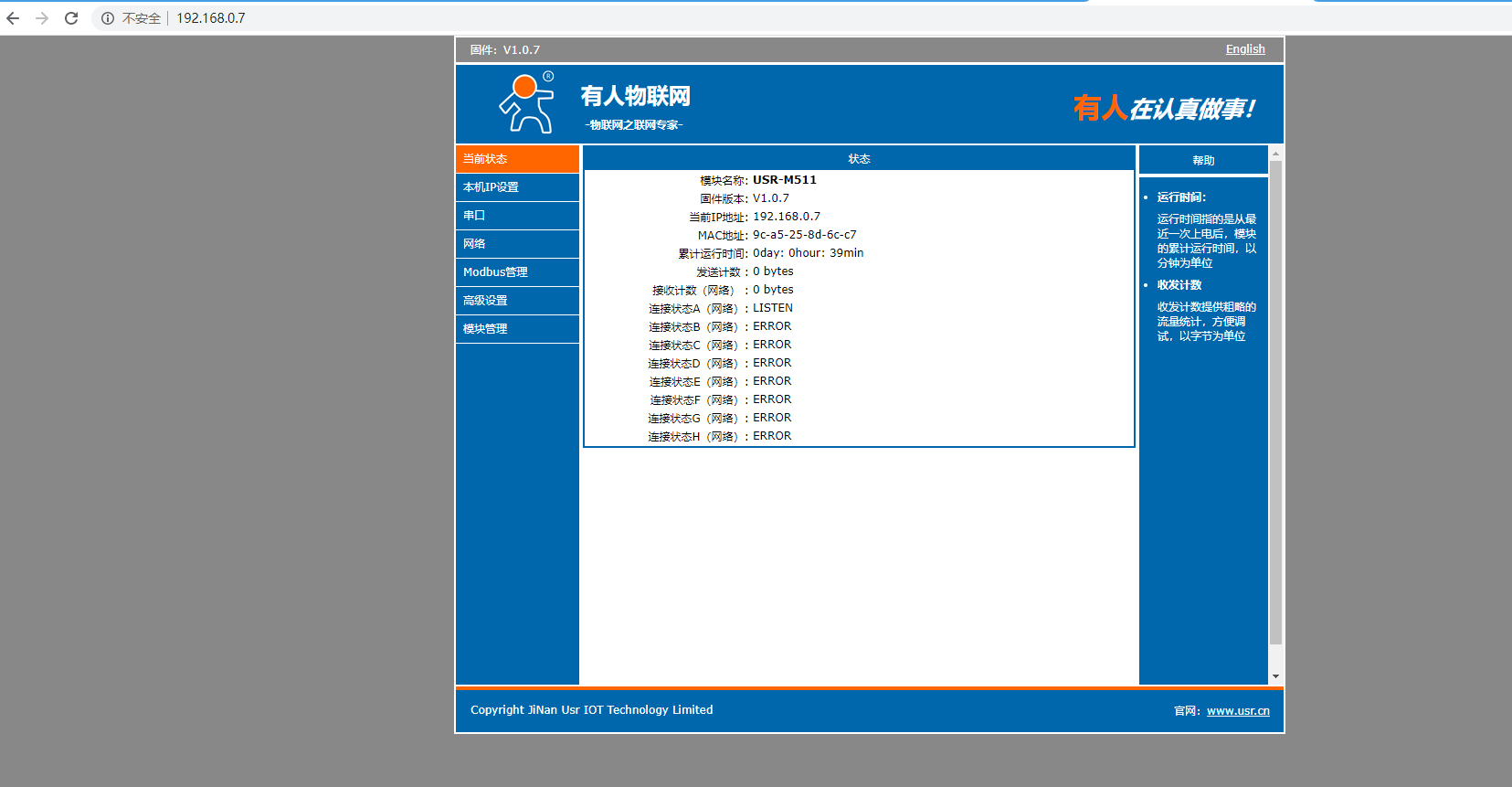Go to 网络 settings page
Image resolution: width=1512 pixels, height=787 pixels.
(x=517, y=244)
